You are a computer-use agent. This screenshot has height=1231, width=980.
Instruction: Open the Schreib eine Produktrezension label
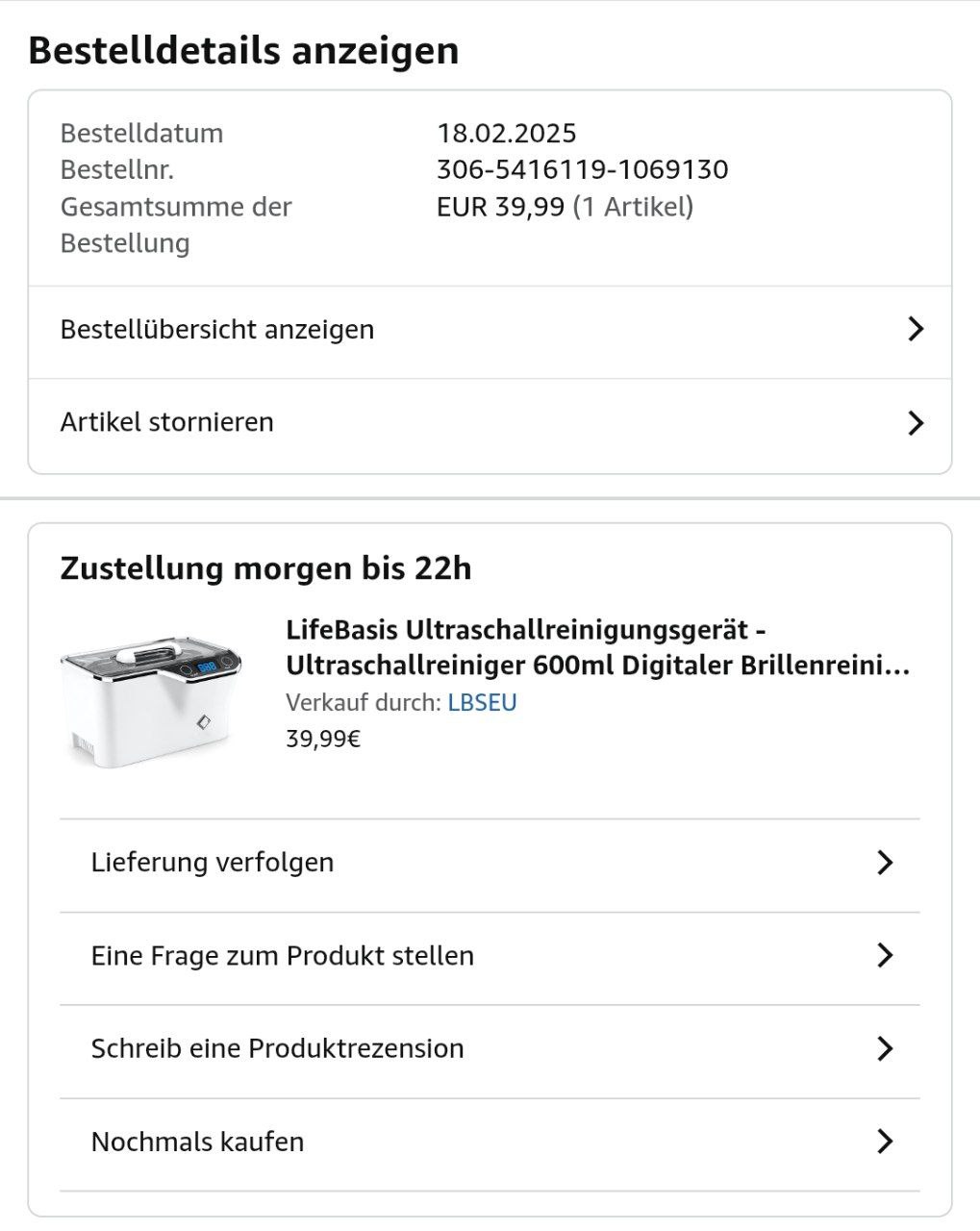pyautogui.click(x=278, y=1048)
